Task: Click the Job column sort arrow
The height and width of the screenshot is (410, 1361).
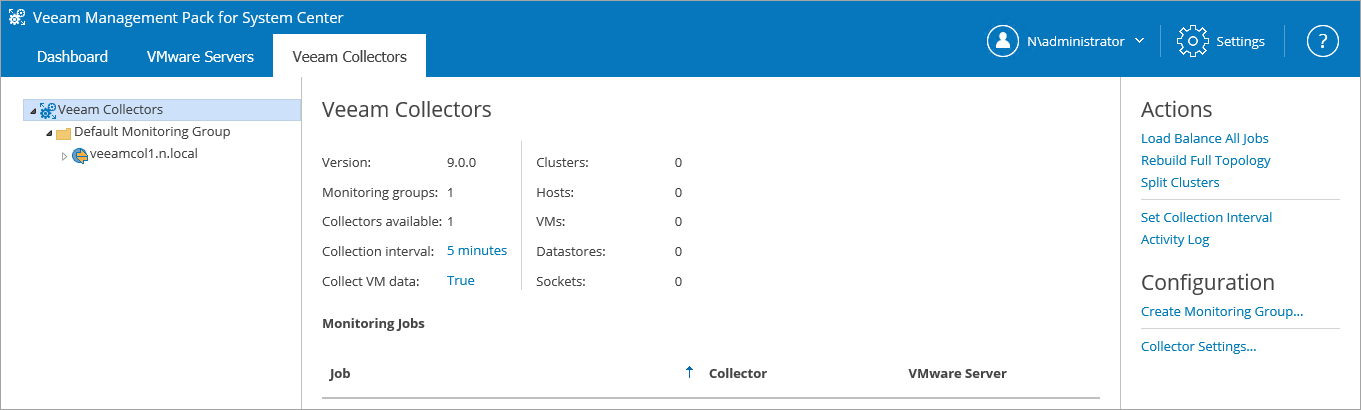Action: coord(688,373)
